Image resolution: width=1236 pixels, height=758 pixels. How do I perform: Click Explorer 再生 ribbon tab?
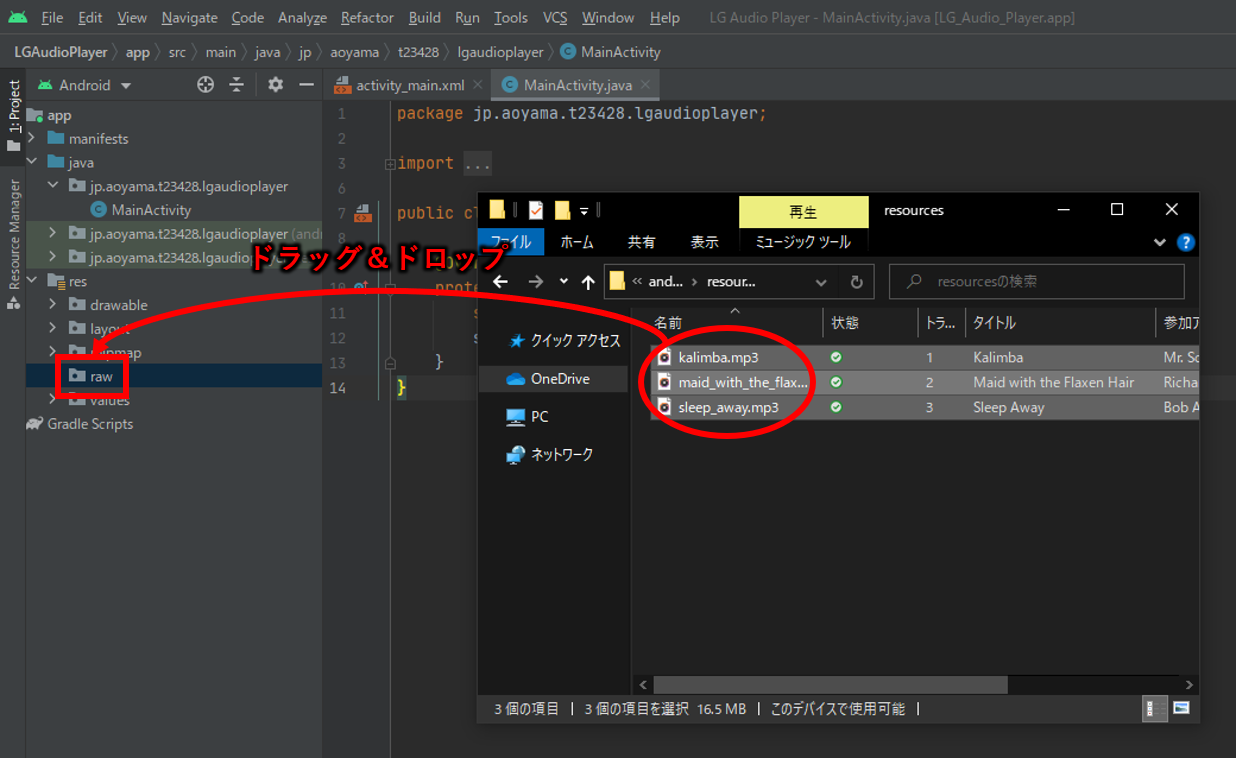[804, 212]
